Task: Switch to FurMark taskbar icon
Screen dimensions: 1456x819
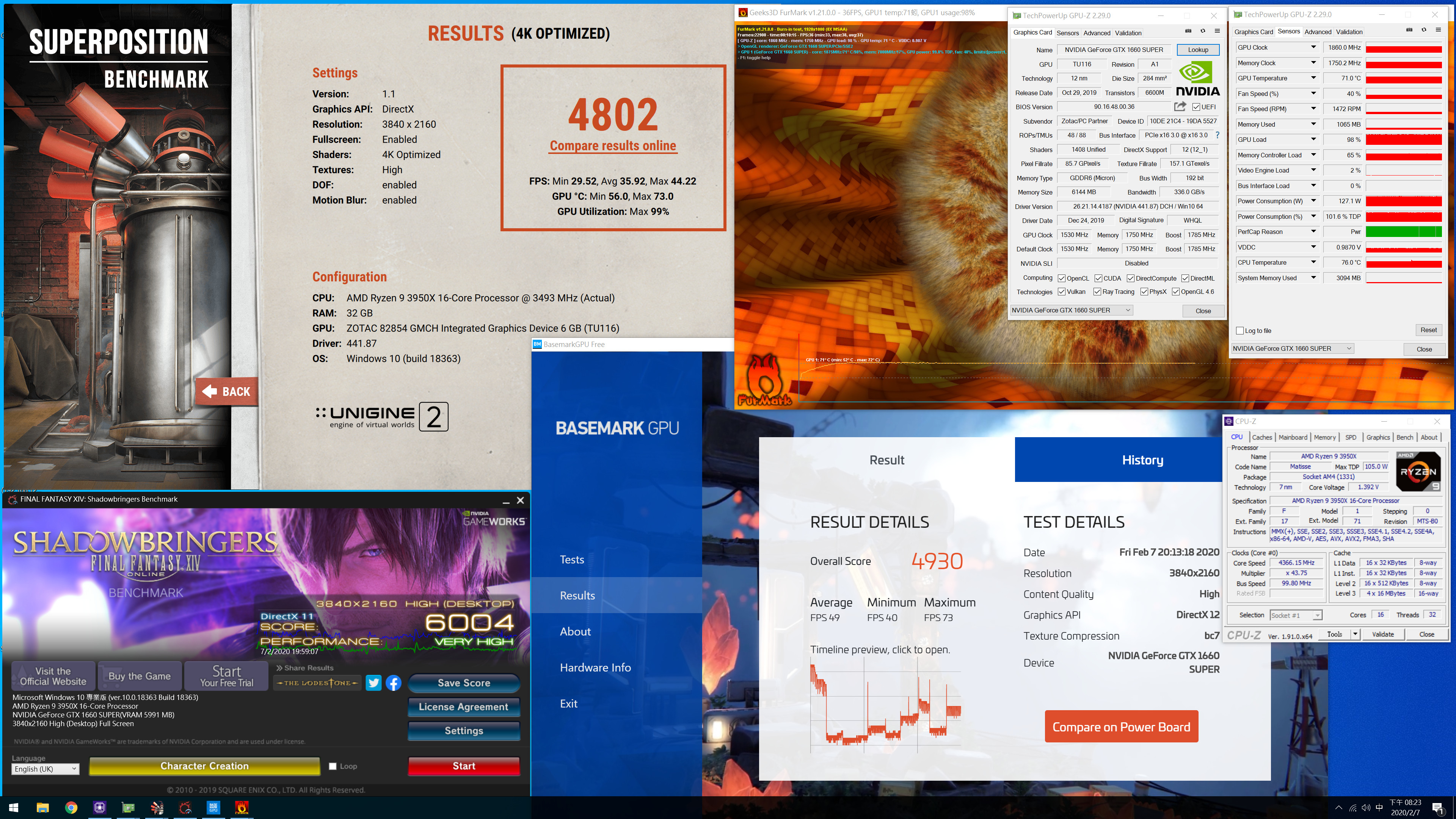Action: pyautogui.click(x=242, y=807)
